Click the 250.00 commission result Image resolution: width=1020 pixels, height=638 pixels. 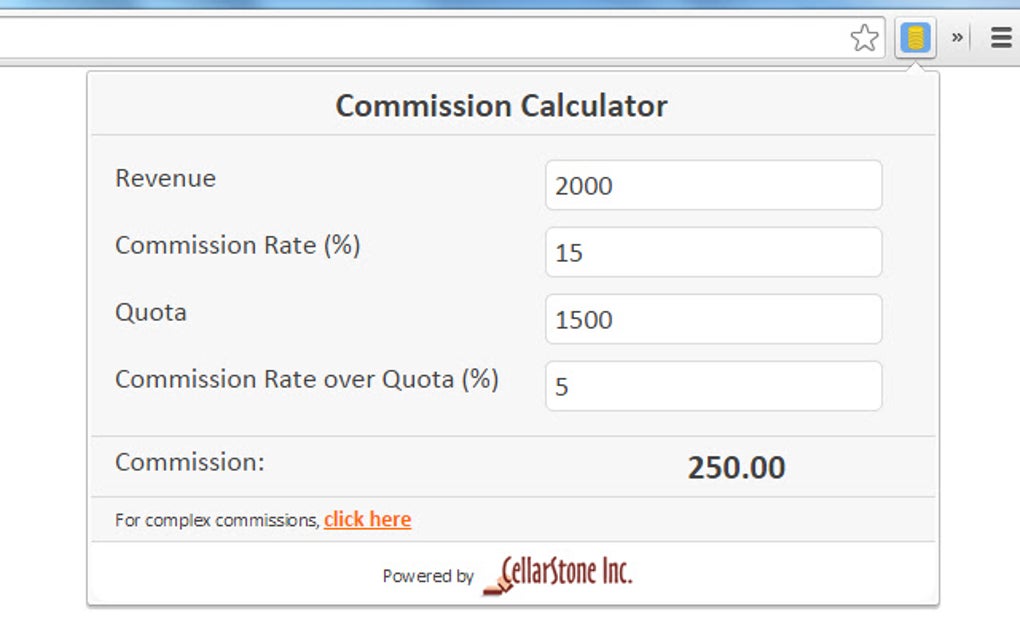737,467
